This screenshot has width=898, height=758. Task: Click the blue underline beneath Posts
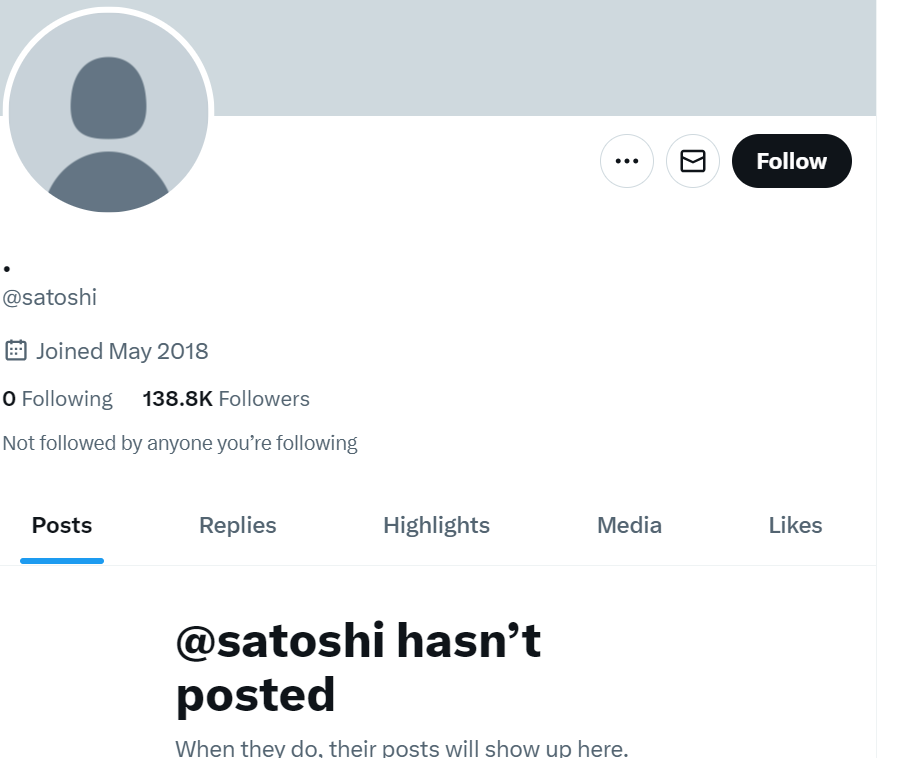click(62, 561)
